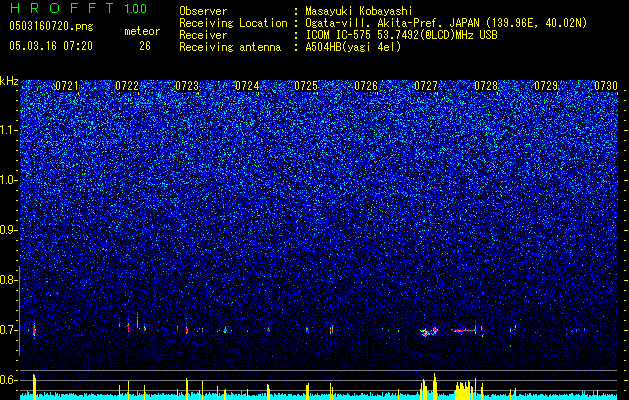Click the 0724 time marker

coord(247,86)
